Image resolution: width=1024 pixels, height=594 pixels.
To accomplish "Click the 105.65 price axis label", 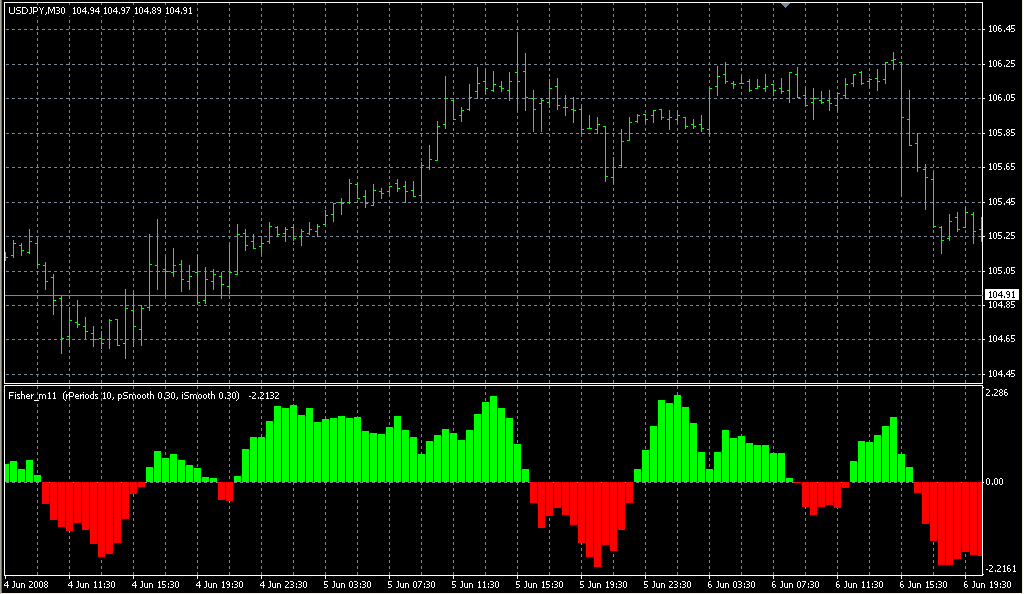I will (x=1001, y=167).
